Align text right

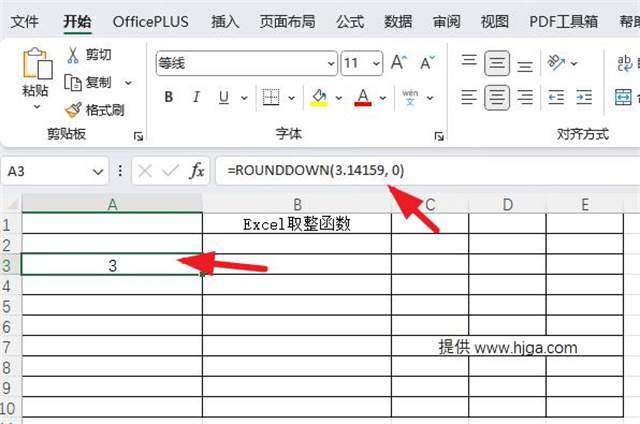(525, 97)
